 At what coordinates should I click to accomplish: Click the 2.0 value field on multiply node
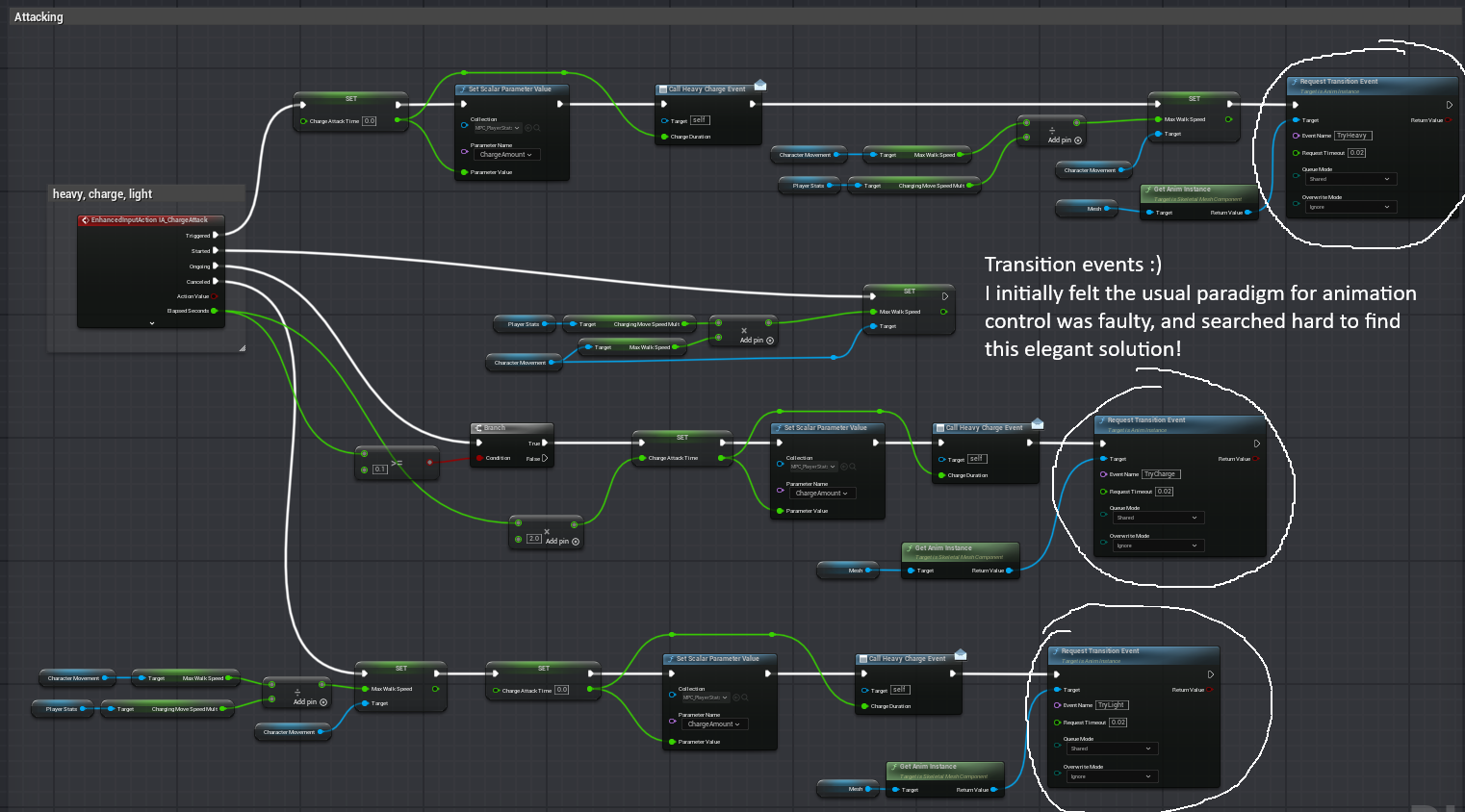click(x=534, y=539)
